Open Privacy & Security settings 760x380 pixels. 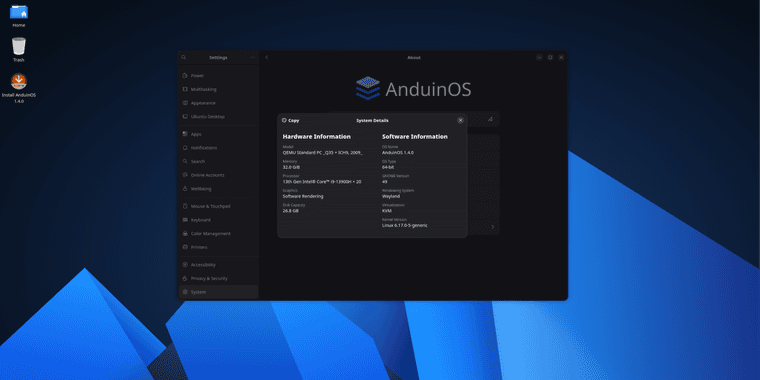[x=218, y=278]
